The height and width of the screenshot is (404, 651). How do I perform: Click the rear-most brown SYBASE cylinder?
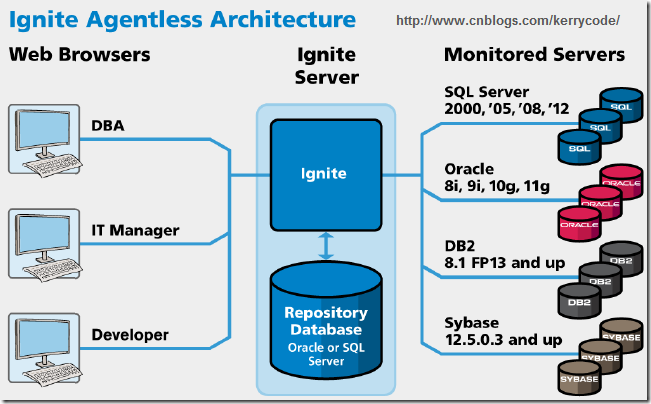pos(622,335)
